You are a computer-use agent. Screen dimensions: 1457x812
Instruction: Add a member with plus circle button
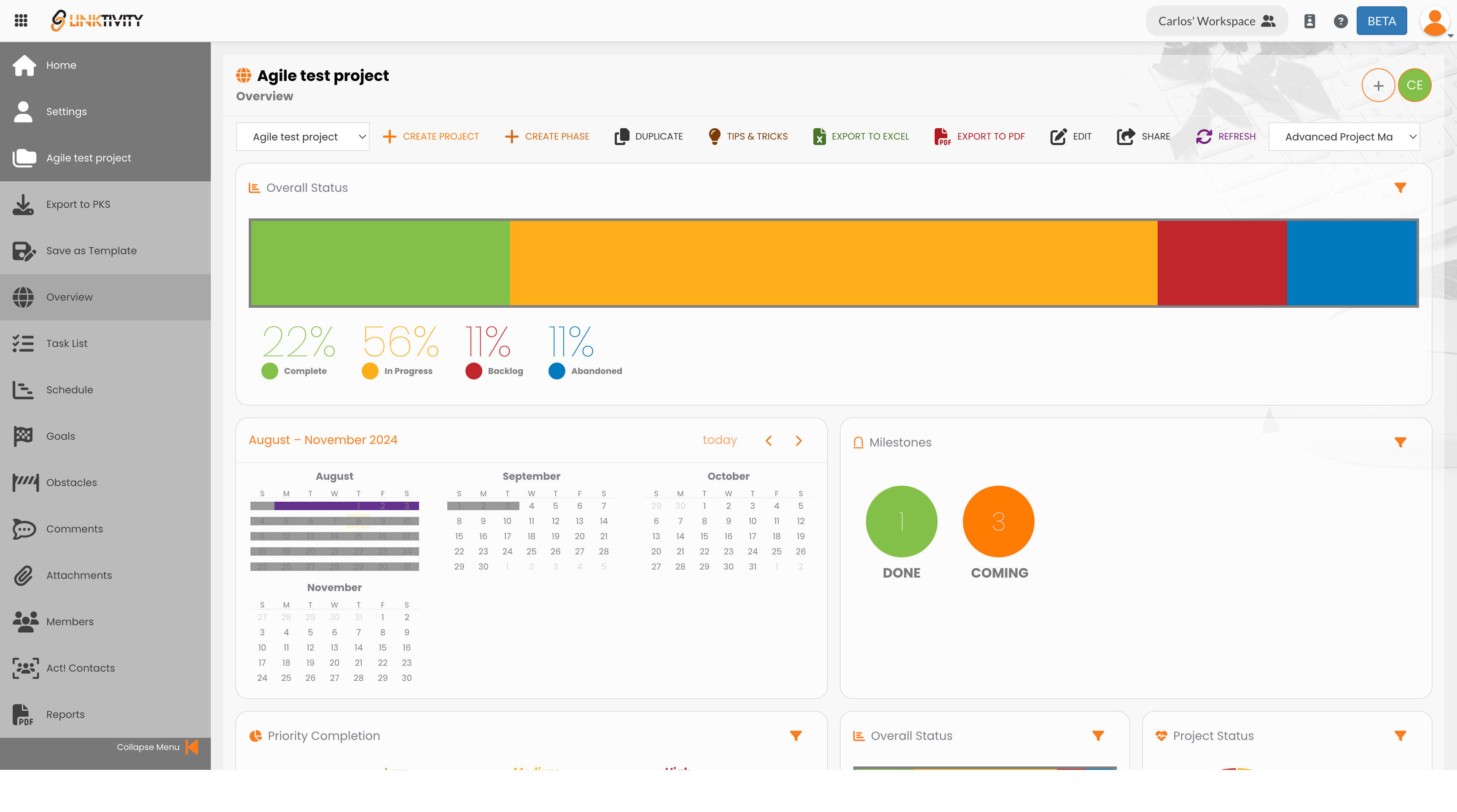1378,86
